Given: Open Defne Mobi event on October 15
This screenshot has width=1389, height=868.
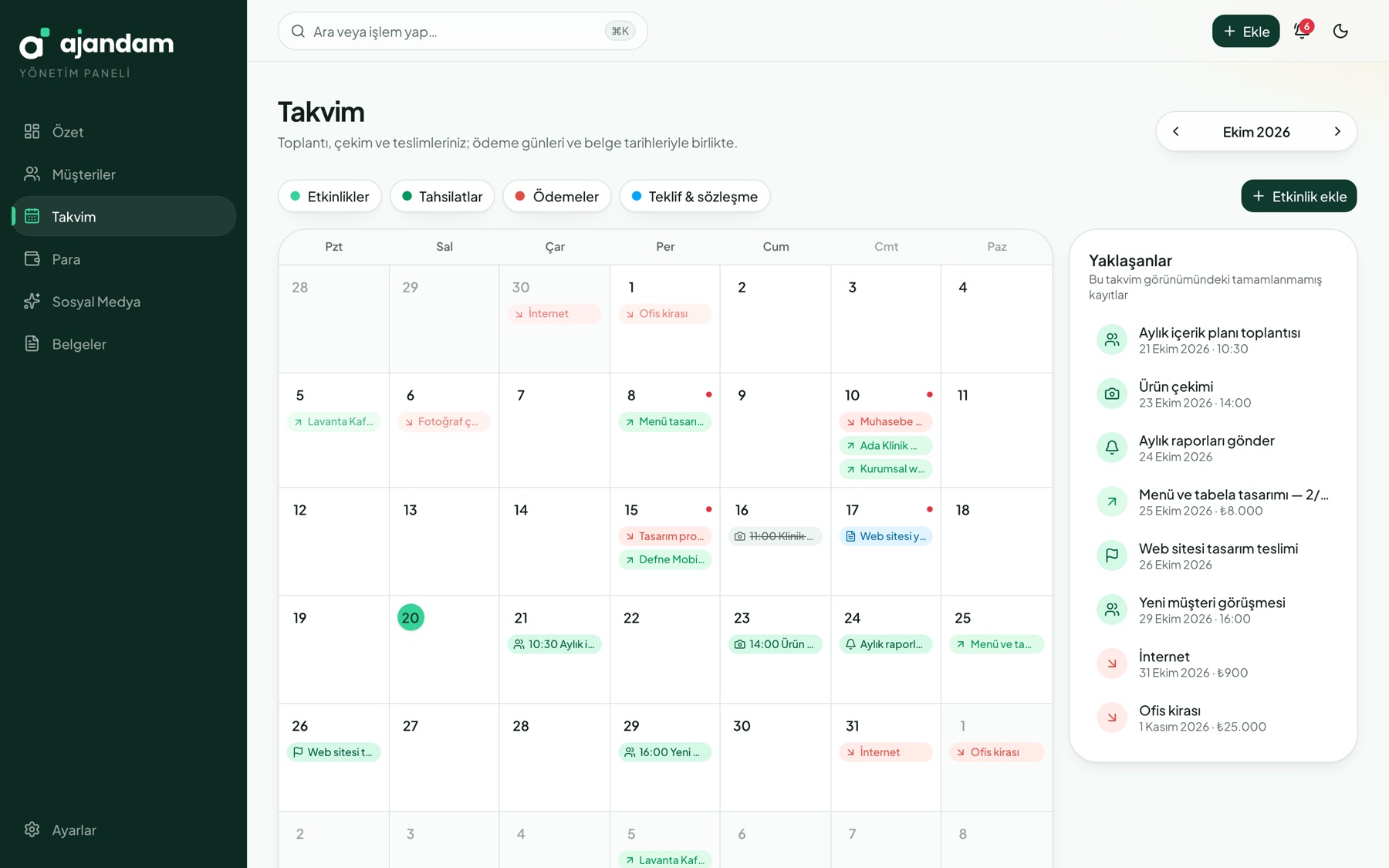Looking at the screenshot, I should (665, 559).
